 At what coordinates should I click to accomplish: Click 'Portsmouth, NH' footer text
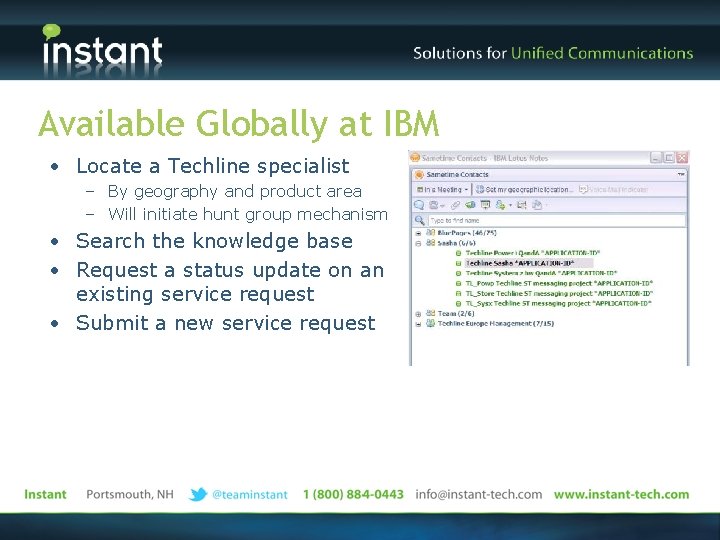tap(130, 495)
